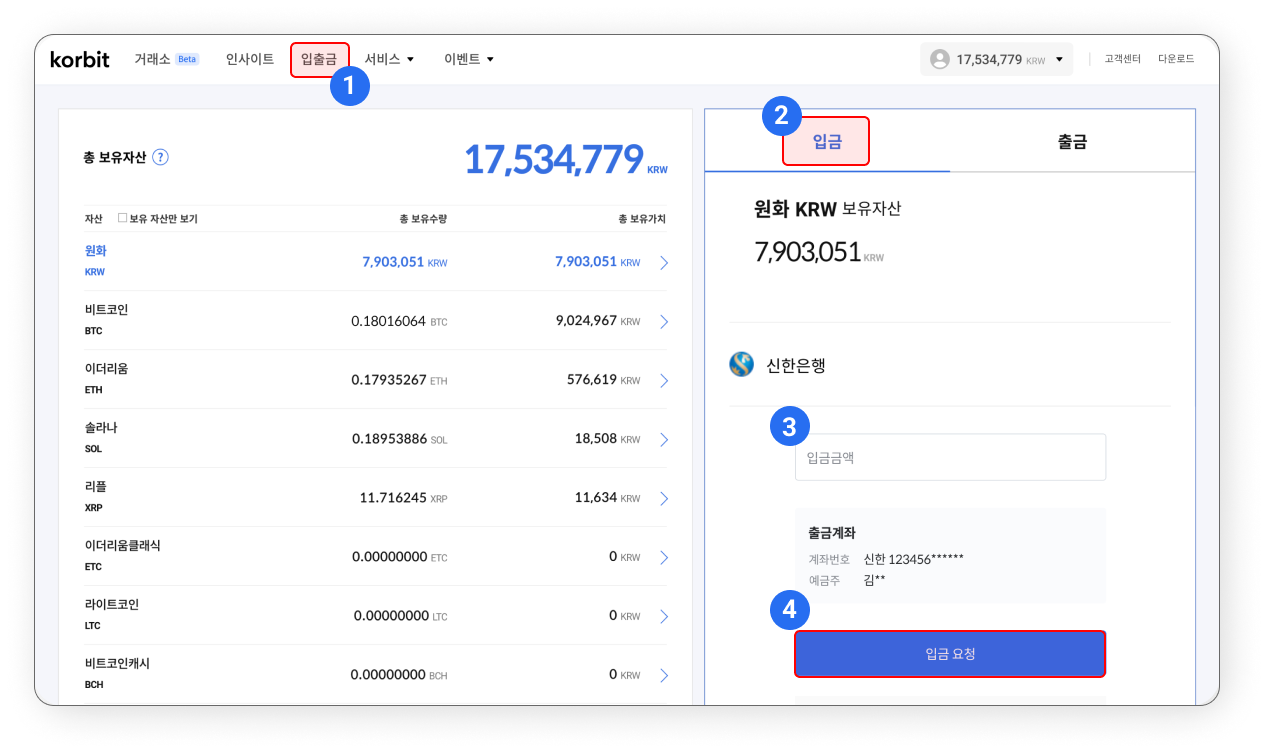Screen dimensions: 1266x752
Task: Expand the 리플 XRP row chevron
Action: (x=664, y=498)
